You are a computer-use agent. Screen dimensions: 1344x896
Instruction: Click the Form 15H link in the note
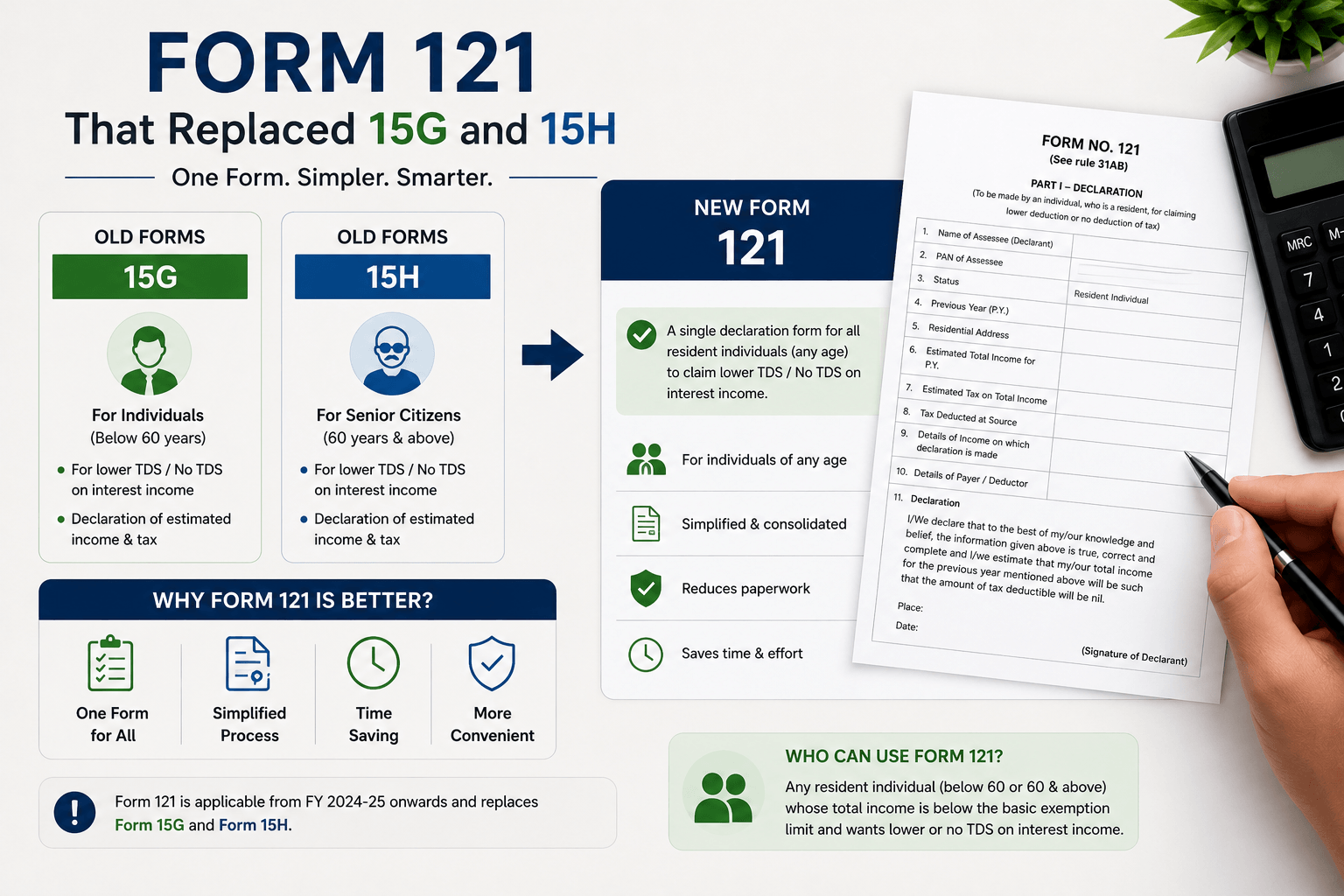(254, 825)
